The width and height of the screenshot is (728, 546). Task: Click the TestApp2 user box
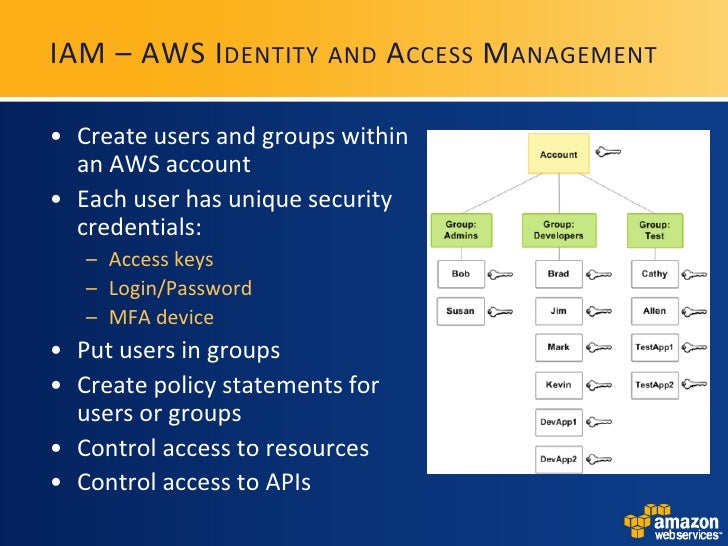tap(655, 385)
